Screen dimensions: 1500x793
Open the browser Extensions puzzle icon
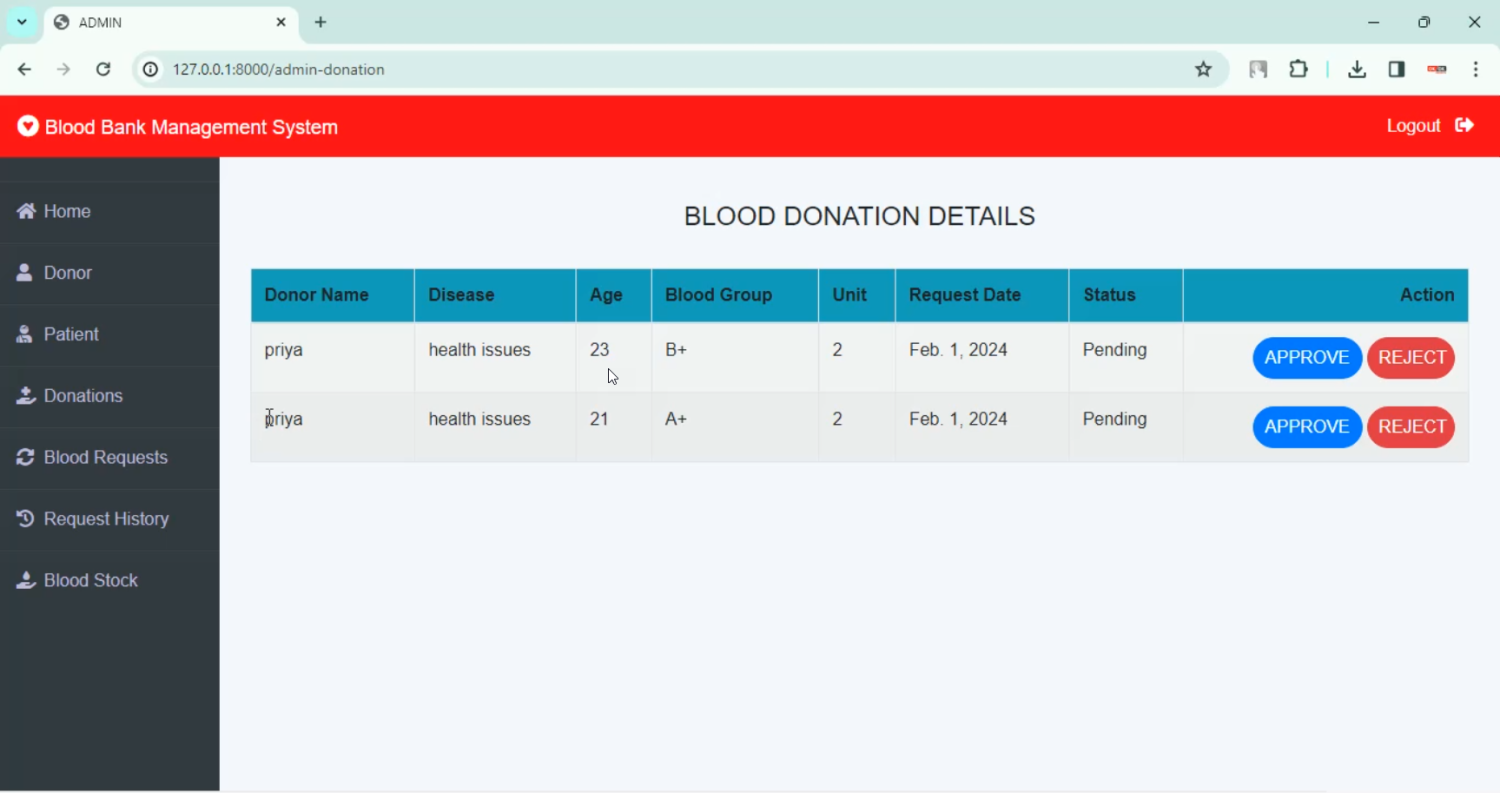[x=1298, y=69]
